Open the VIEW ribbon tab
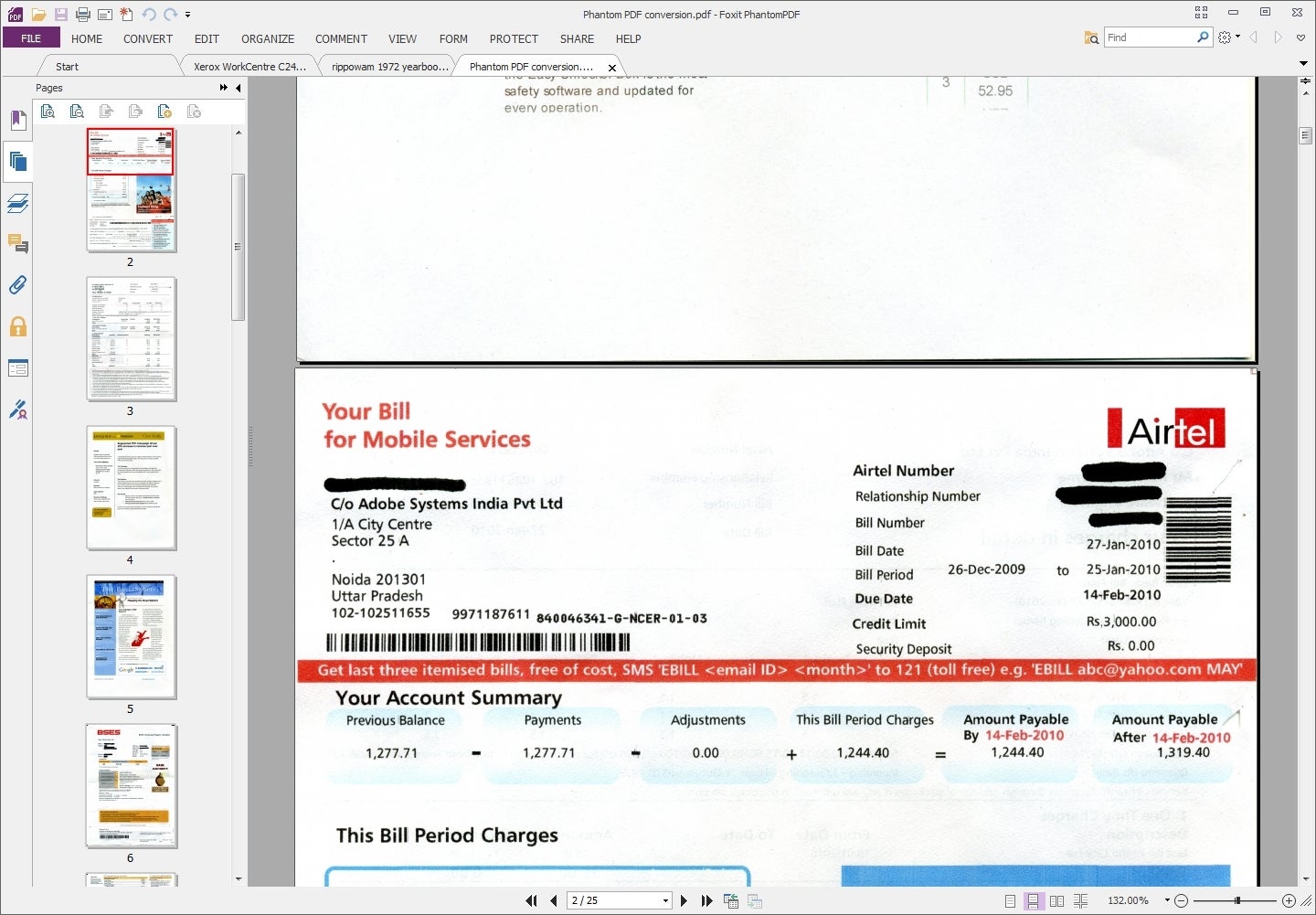Viewport: 1316px width, 915px height. coord(402,39)
